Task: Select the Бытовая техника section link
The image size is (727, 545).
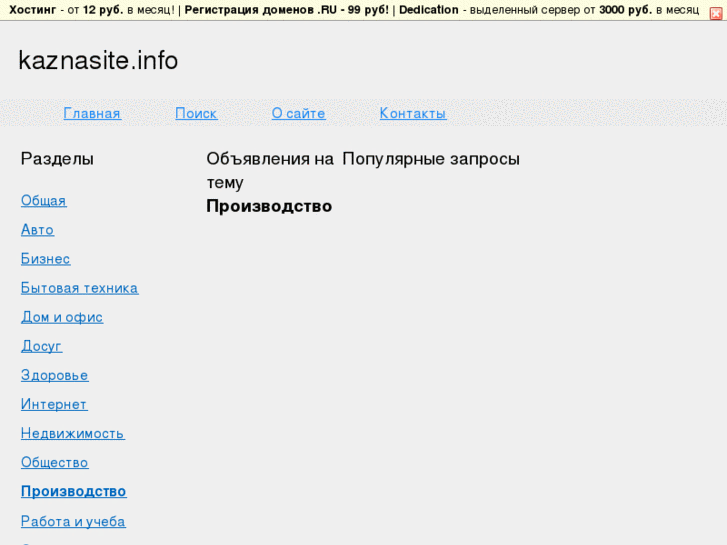Action: (79, 288)
